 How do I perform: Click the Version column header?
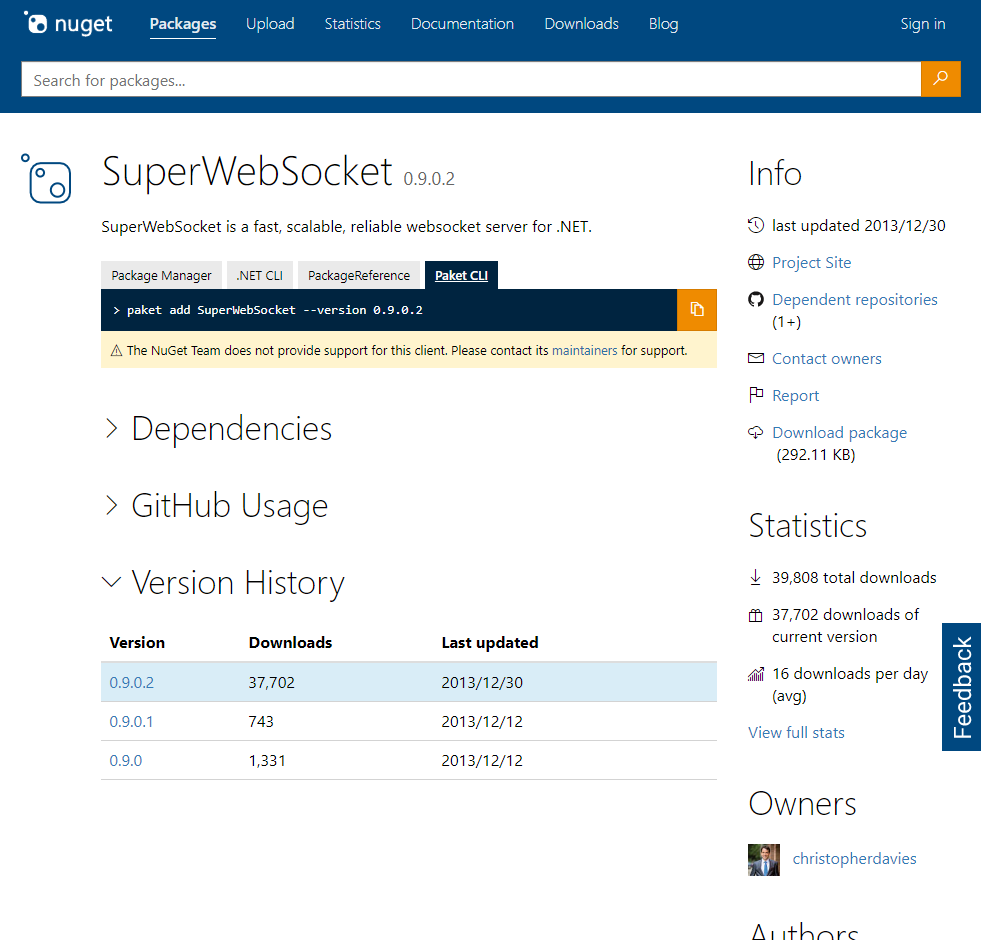point(137,643)
